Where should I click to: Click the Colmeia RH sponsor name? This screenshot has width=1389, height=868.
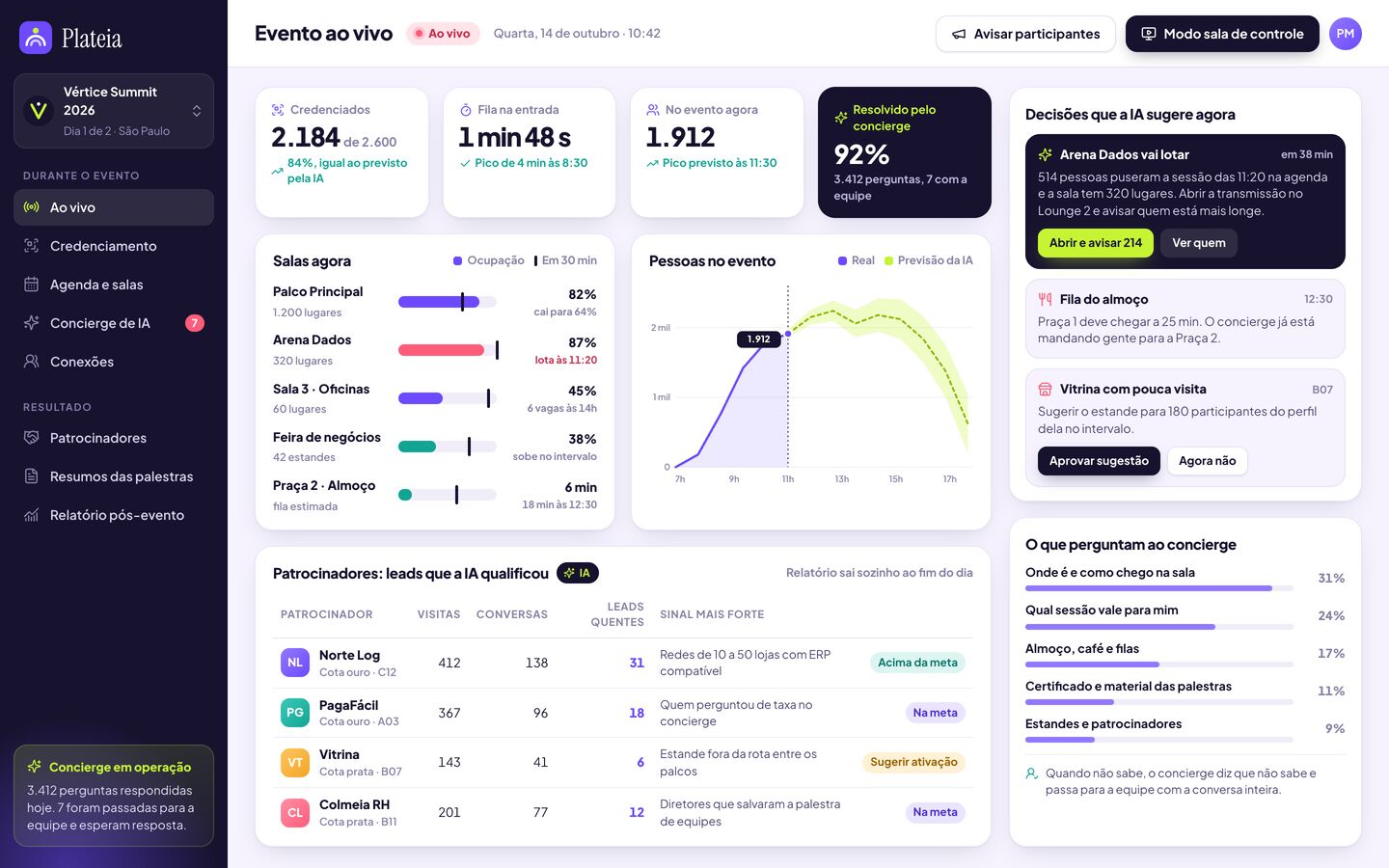tap(354, 804)
